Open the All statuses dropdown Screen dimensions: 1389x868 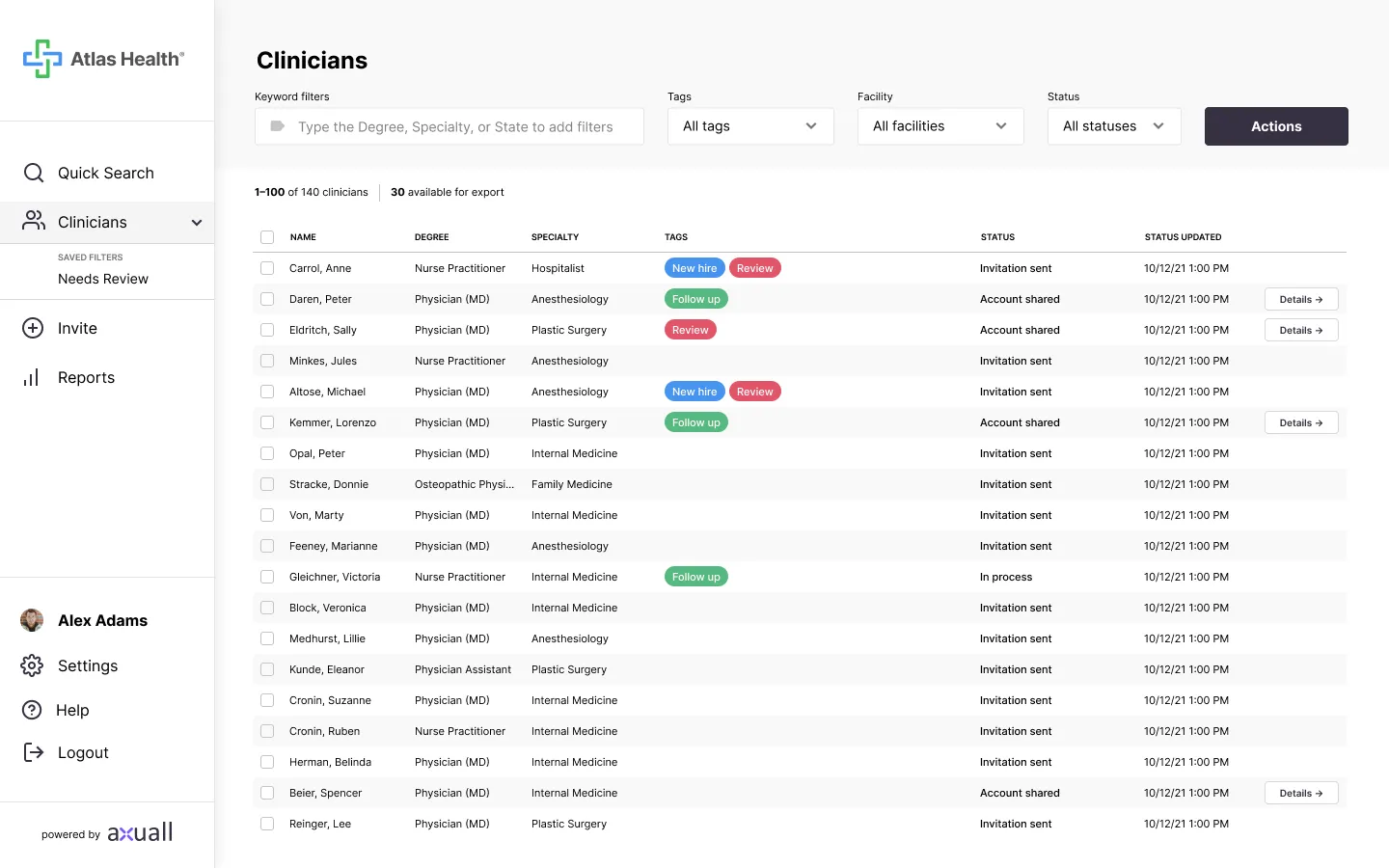coord(1114,126)
